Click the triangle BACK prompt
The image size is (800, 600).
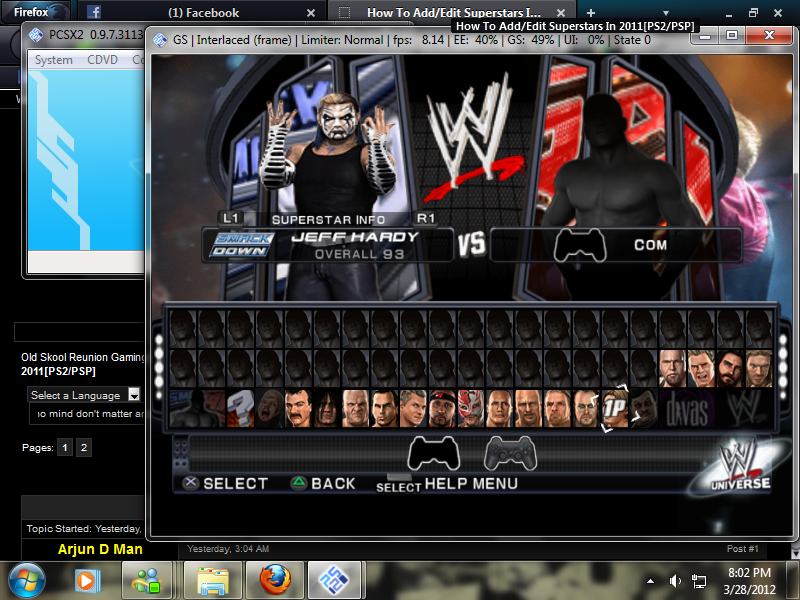[x=323, y=483]
